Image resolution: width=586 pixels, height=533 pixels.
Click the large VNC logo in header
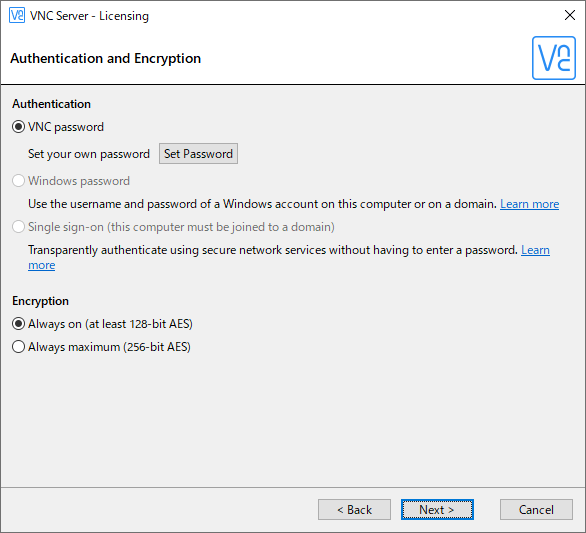(x=553, y=58)
